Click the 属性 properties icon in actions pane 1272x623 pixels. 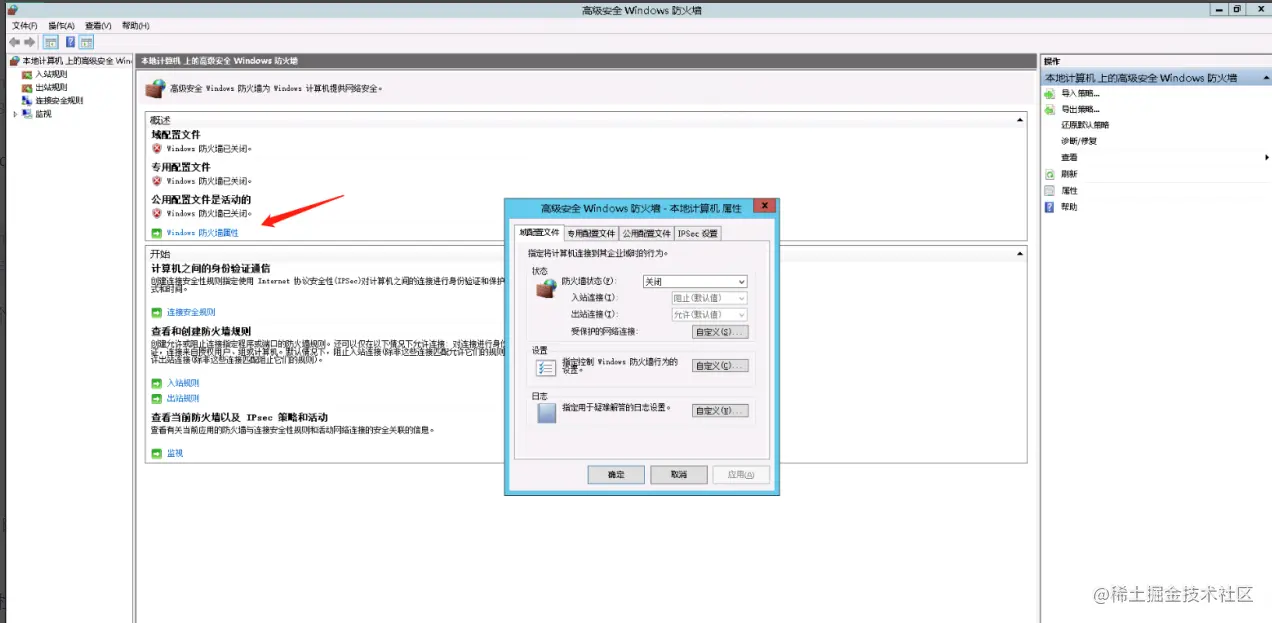[x=1049, y=190]
